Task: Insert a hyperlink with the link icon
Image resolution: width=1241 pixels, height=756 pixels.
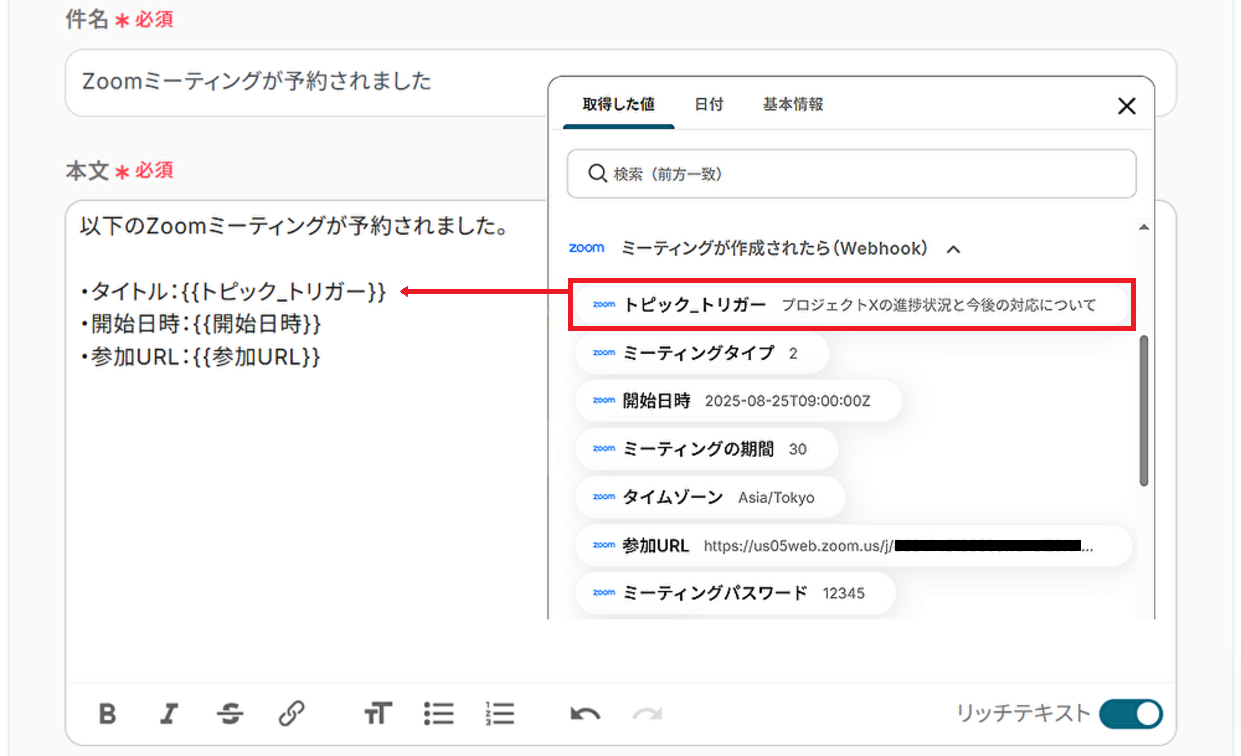Action: point(291,713)
